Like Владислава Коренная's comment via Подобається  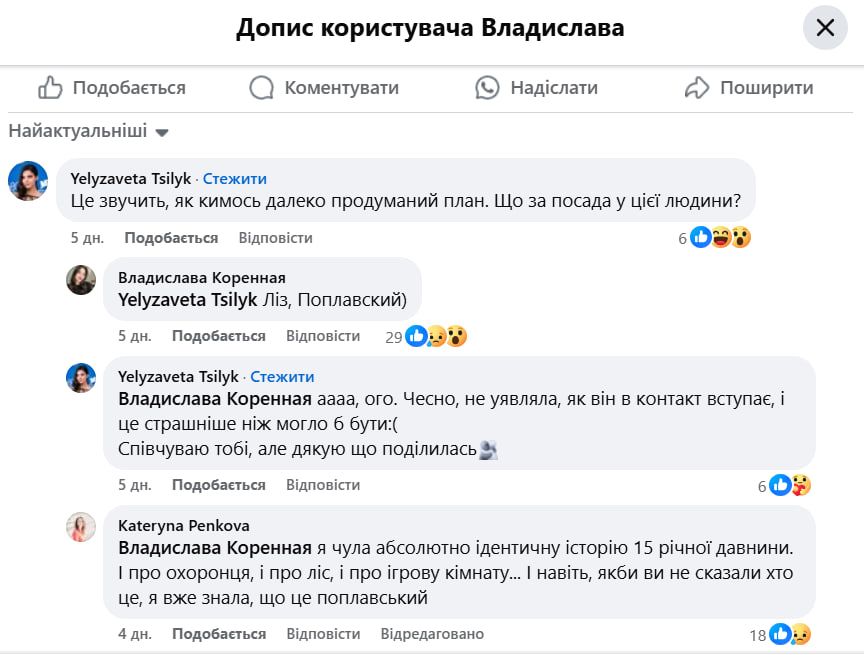tap(219, 336)
